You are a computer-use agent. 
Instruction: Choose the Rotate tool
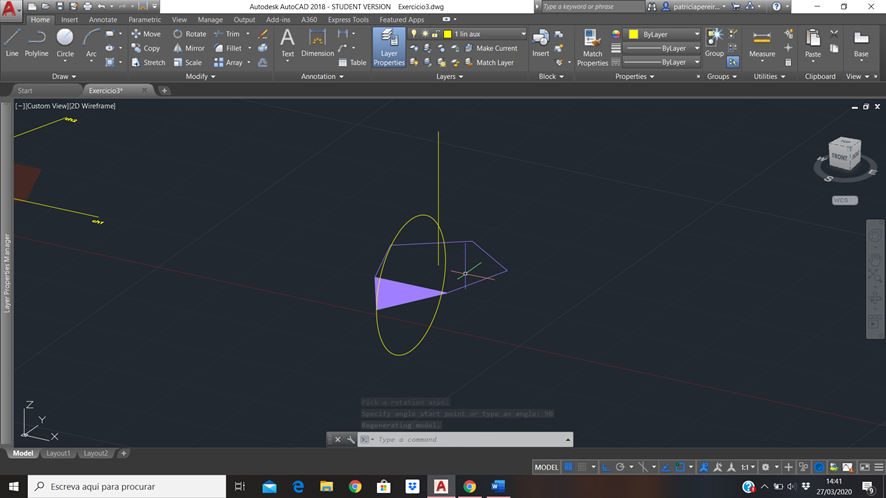coord(190,34)
